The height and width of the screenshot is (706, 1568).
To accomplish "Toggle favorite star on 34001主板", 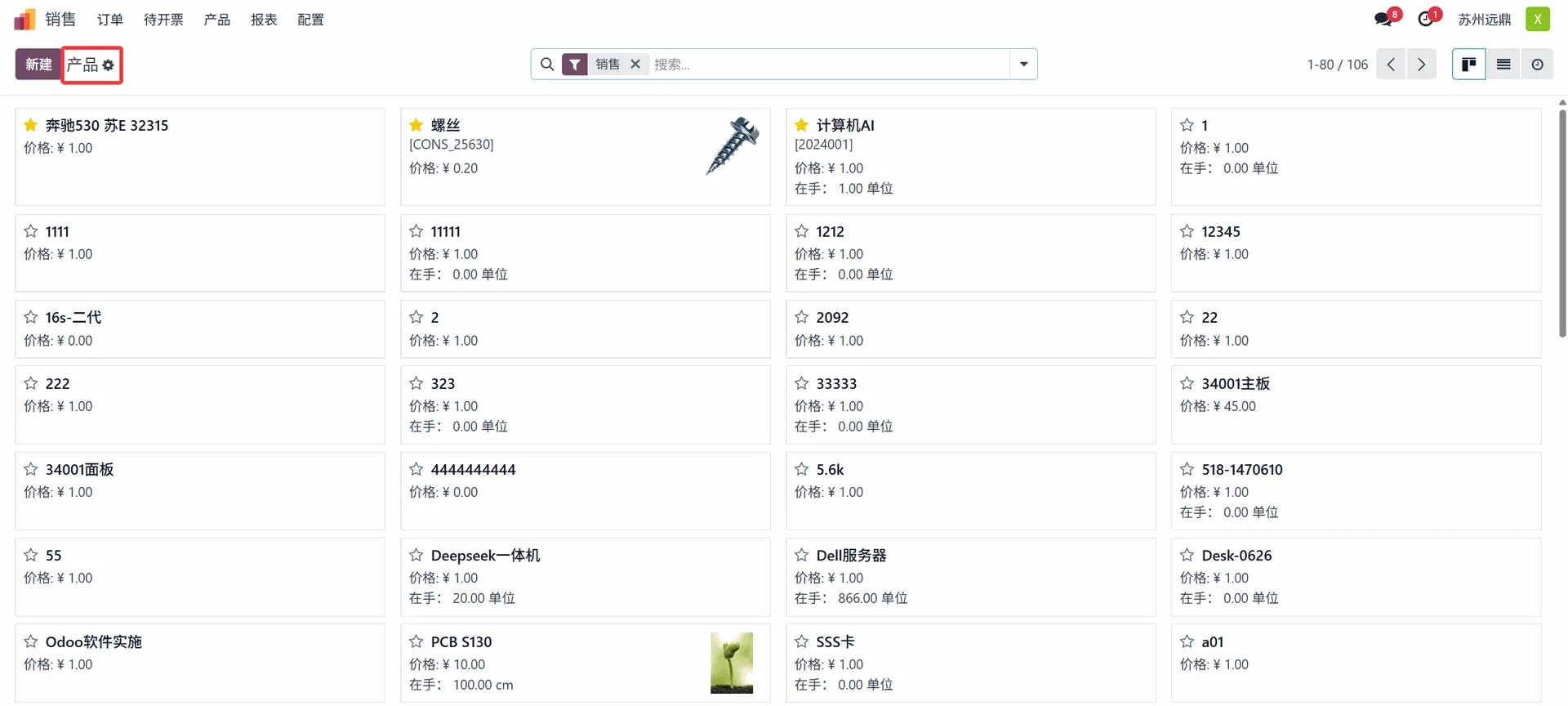I will coord(1187,383).
